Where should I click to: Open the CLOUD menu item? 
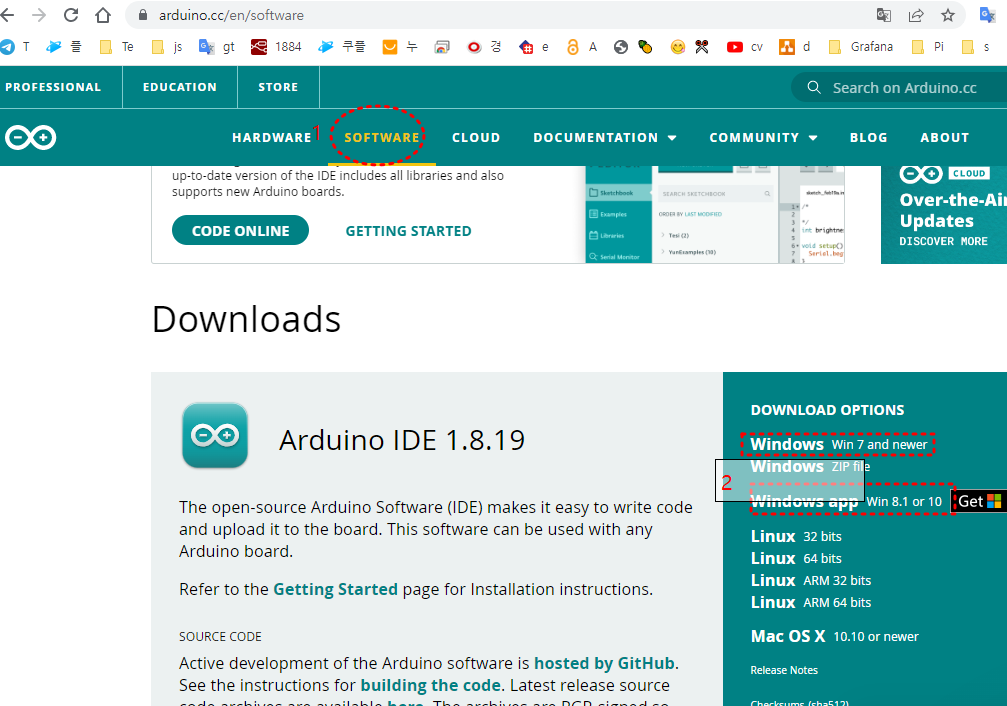click(x=476, y=137)
